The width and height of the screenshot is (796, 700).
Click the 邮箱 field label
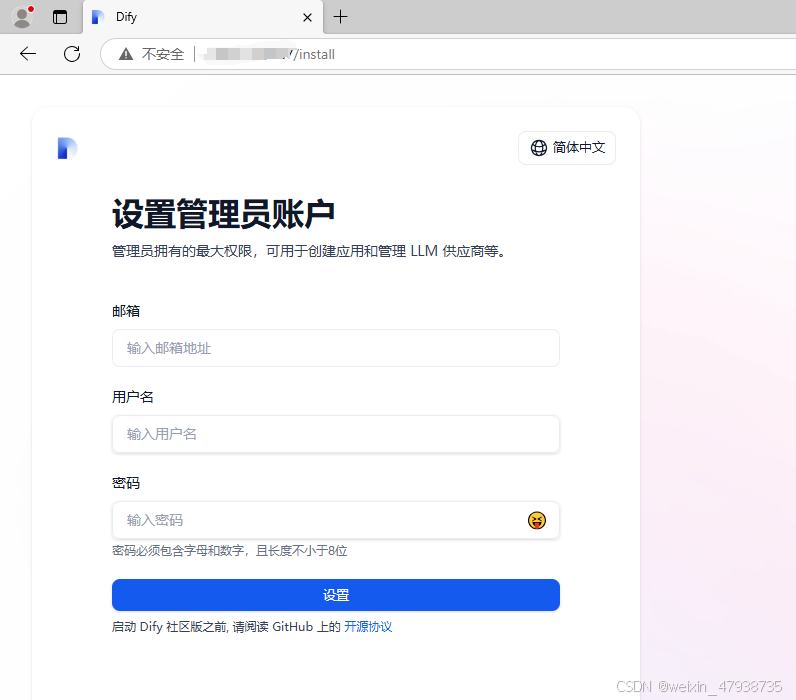(126, 311)
